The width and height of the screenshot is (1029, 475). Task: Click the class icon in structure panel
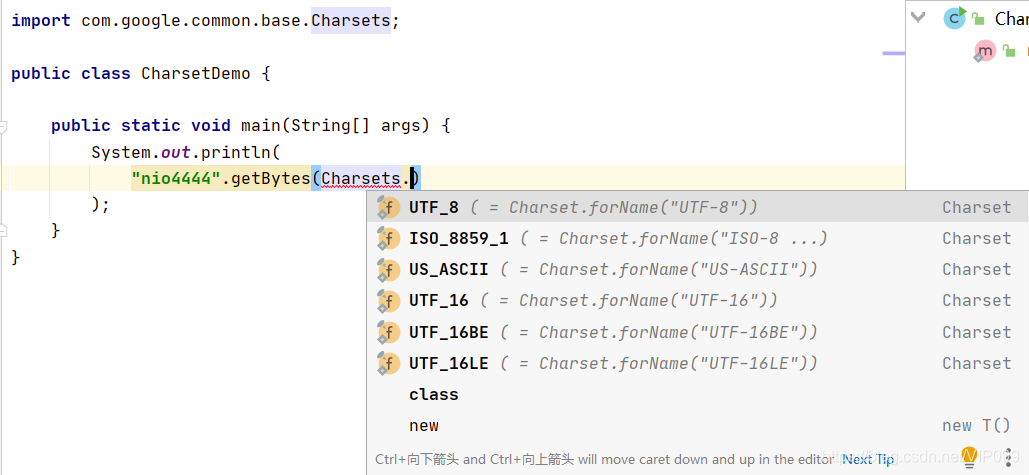pos(955,18)
